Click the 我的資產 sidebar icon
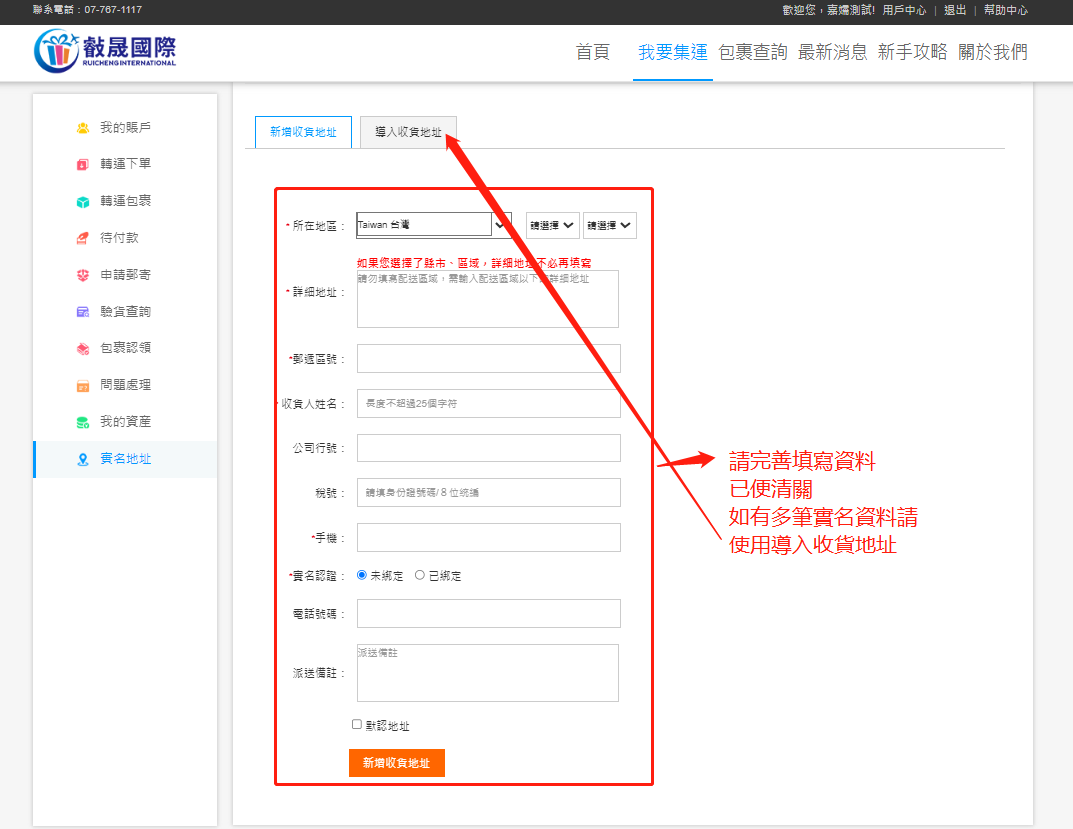 (x=83, y=422)
